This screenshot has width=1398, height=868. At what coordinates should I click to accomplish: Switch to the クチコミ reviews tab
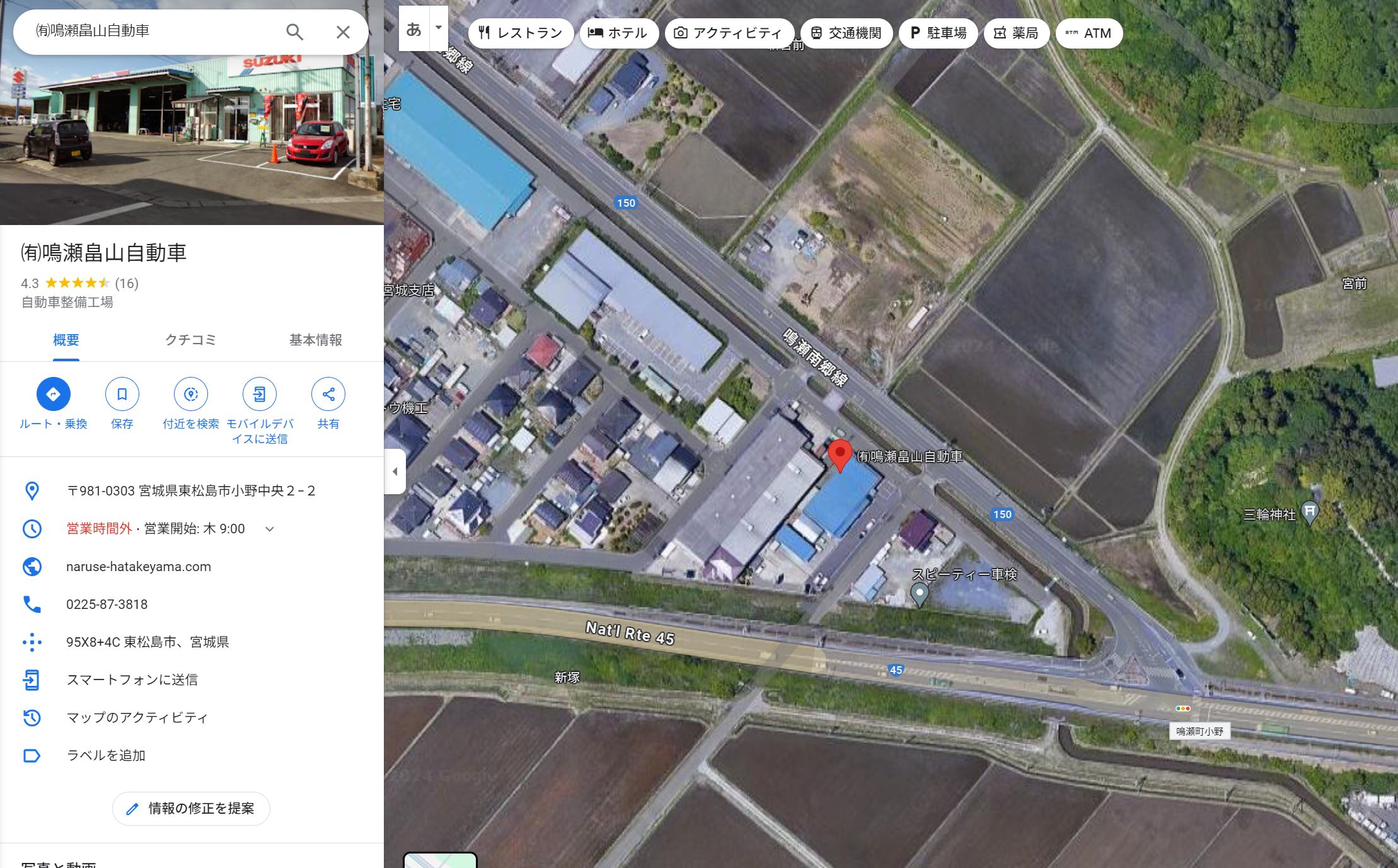coord(190,340)
